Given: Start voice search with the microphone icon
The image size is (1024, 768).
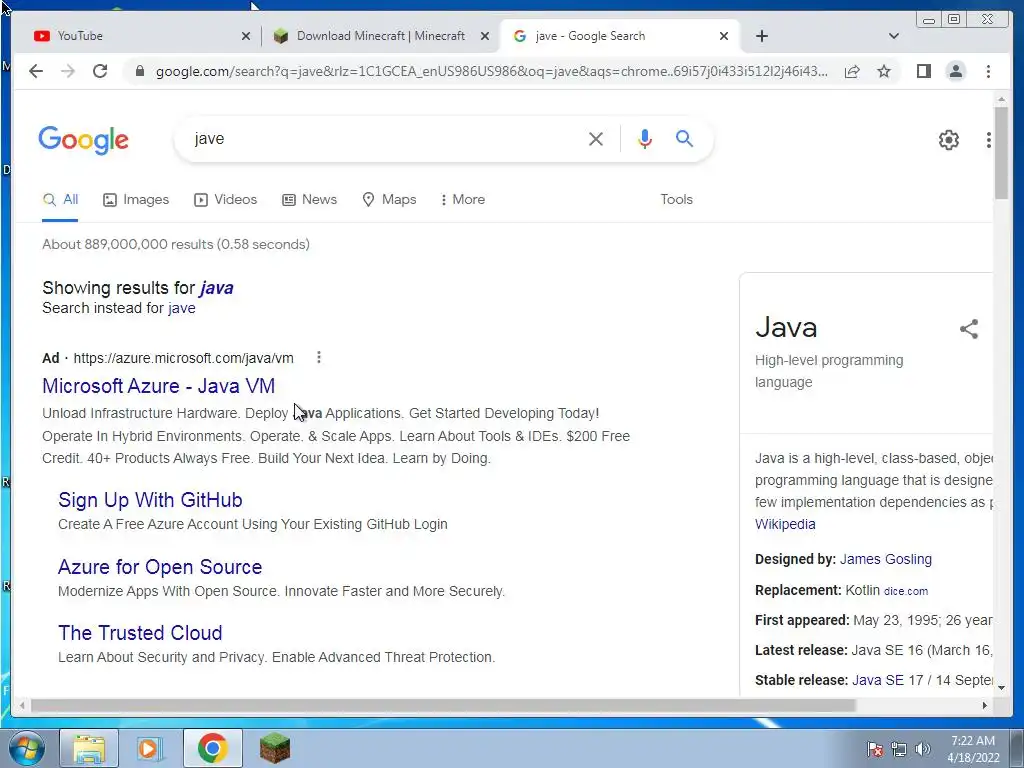Looking at the screenshot, I should (645, 138).
